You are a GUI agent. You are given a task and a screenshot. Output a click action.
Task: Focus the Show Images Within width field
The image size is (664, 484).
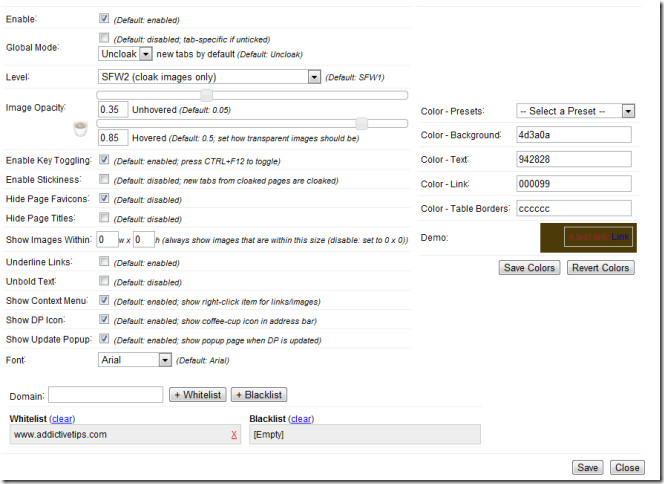click(107, 240)
